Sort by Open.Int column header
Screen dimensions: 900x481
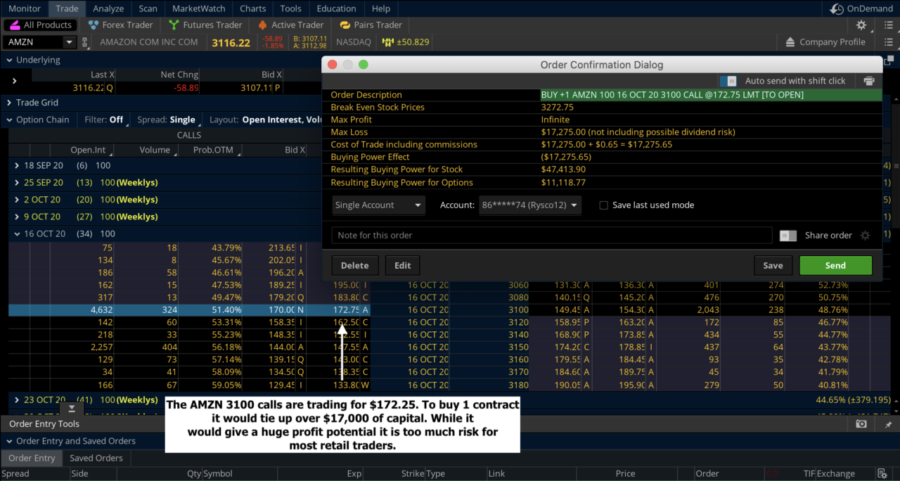click(88, 150)
